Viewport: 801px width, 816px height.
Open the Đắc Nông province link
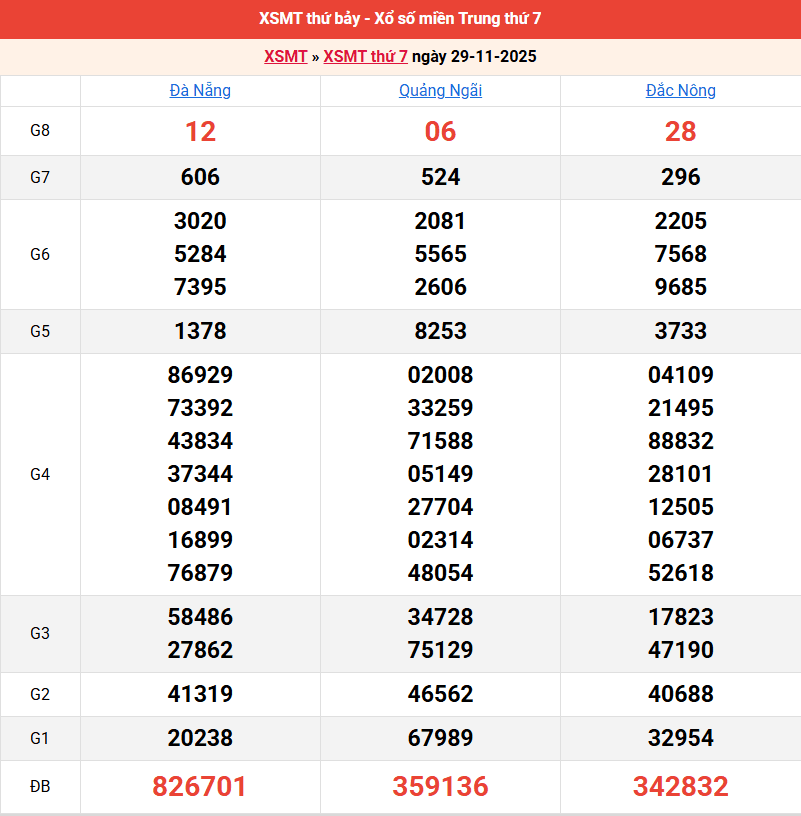coord(680,91)
